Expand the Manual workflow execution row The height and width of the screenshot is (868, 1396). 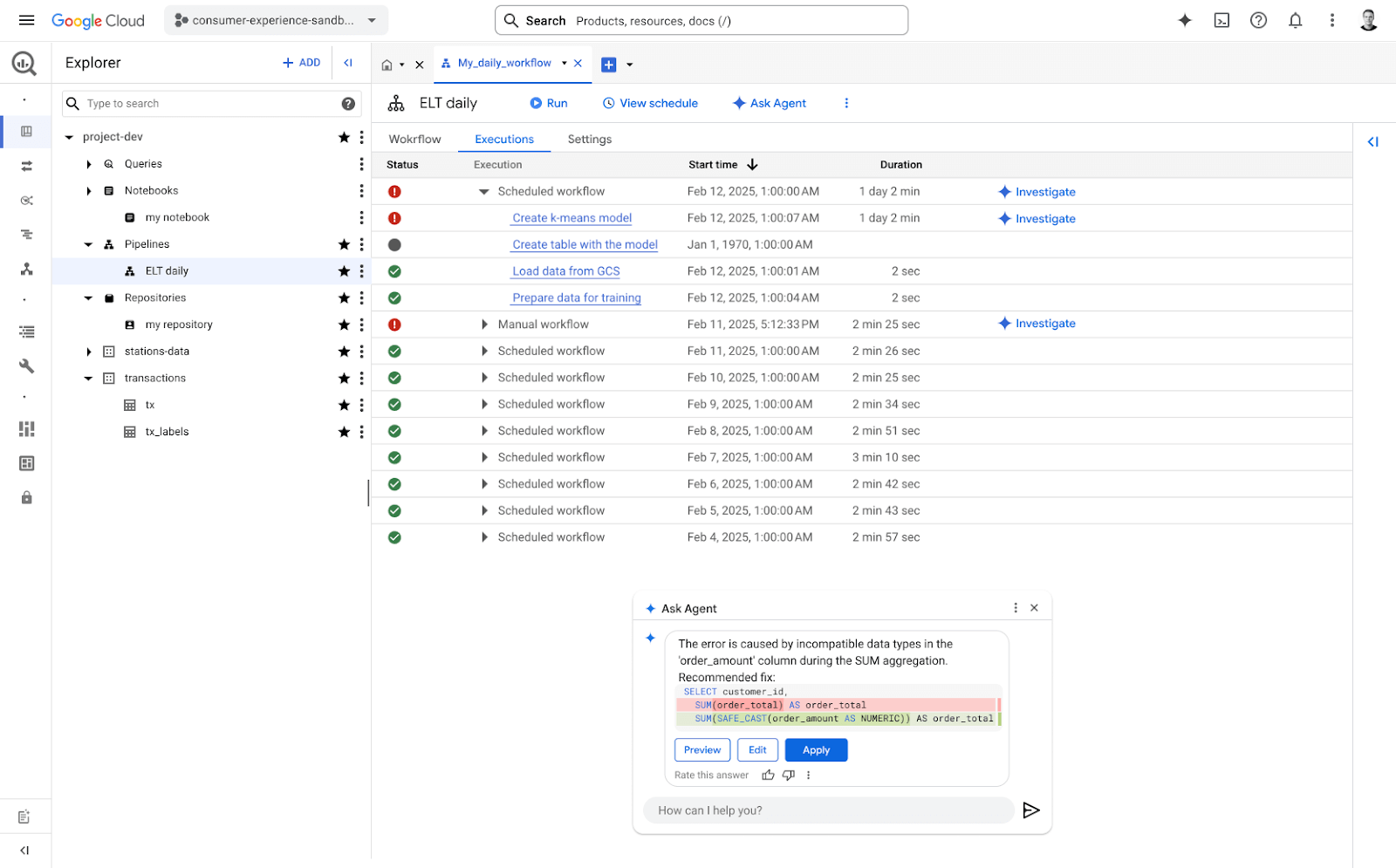point(484,325)
